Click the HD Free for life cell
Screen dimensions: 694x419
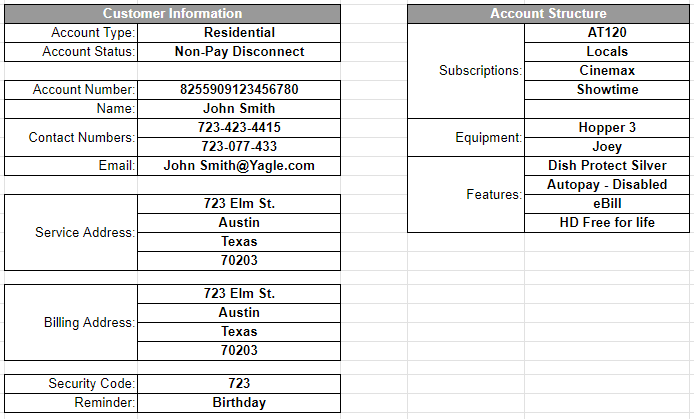point(607,223)
